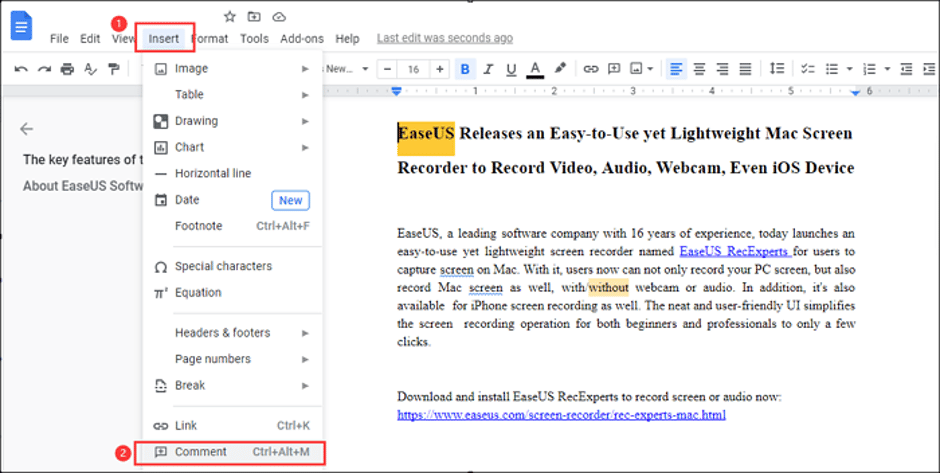This screenshot has width=941, height=474.
Task: Print the document
Action: (67, 69)
